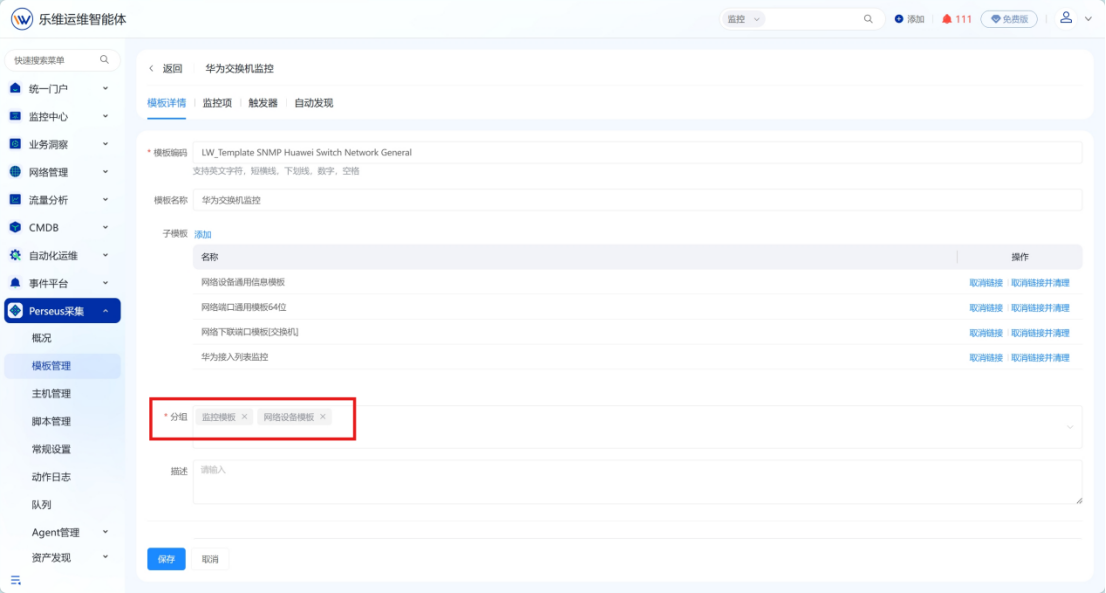
Task: Switch to the 自动发现 tab
Action: [314, 103]
